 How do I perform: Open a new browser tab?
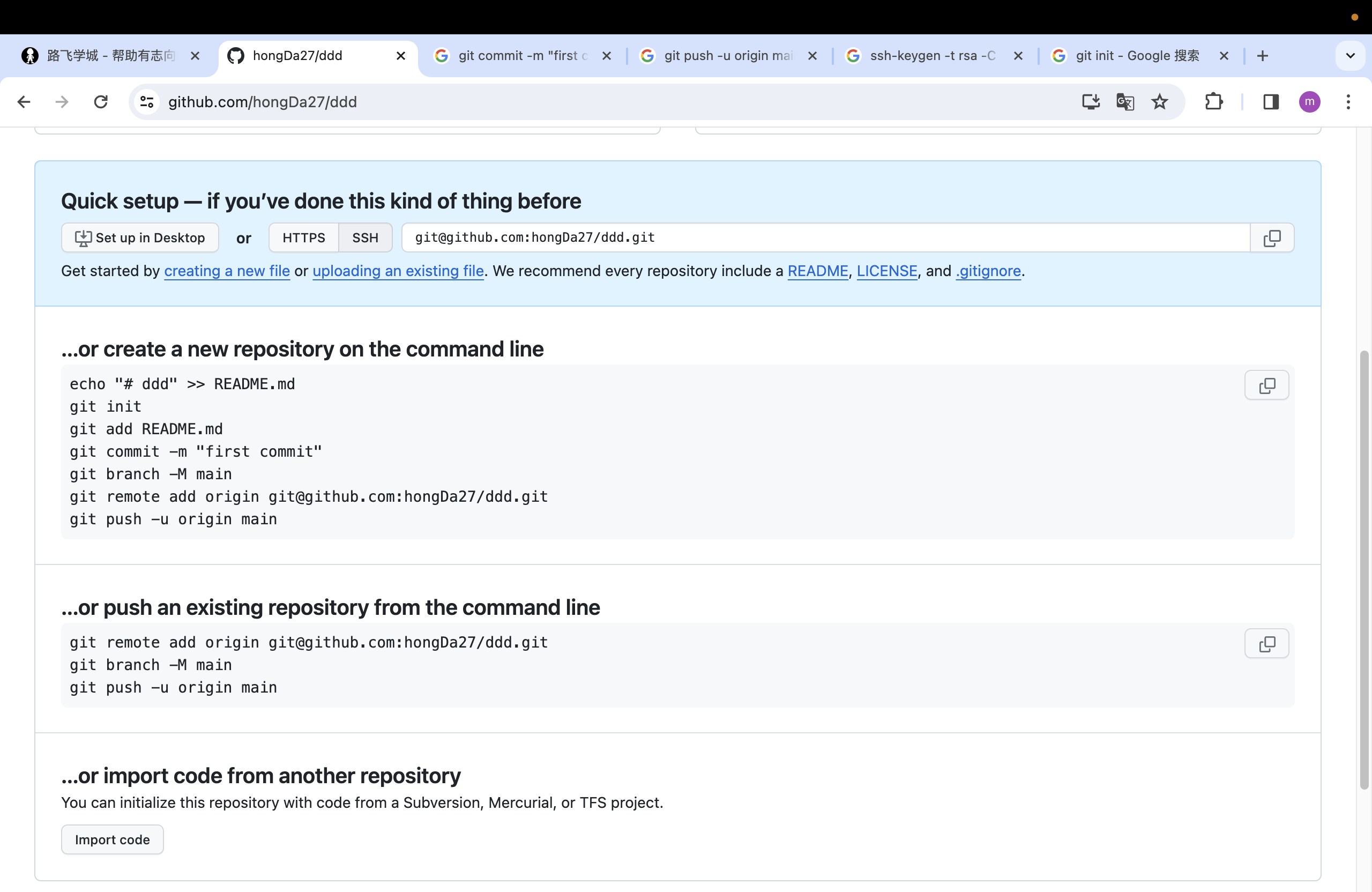(x=1263, y=55)
